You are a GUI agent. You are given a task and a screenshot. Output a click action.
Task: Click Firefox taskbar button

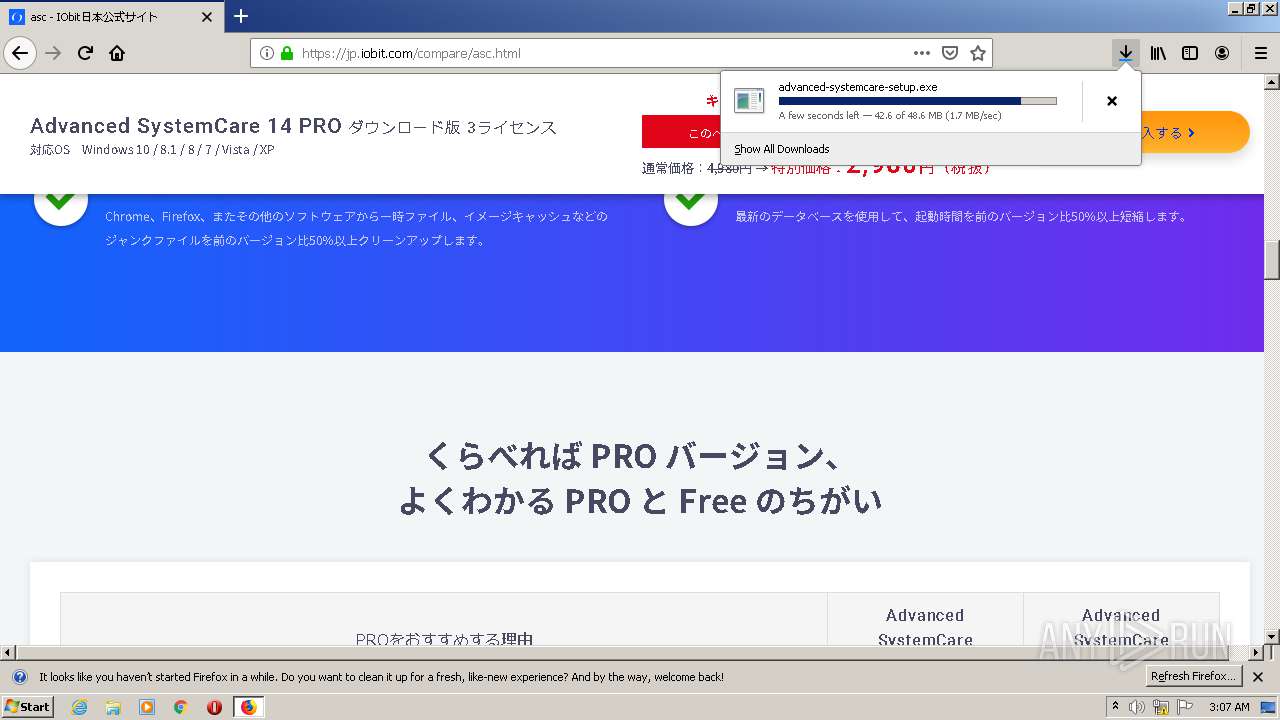pos(248,707)
